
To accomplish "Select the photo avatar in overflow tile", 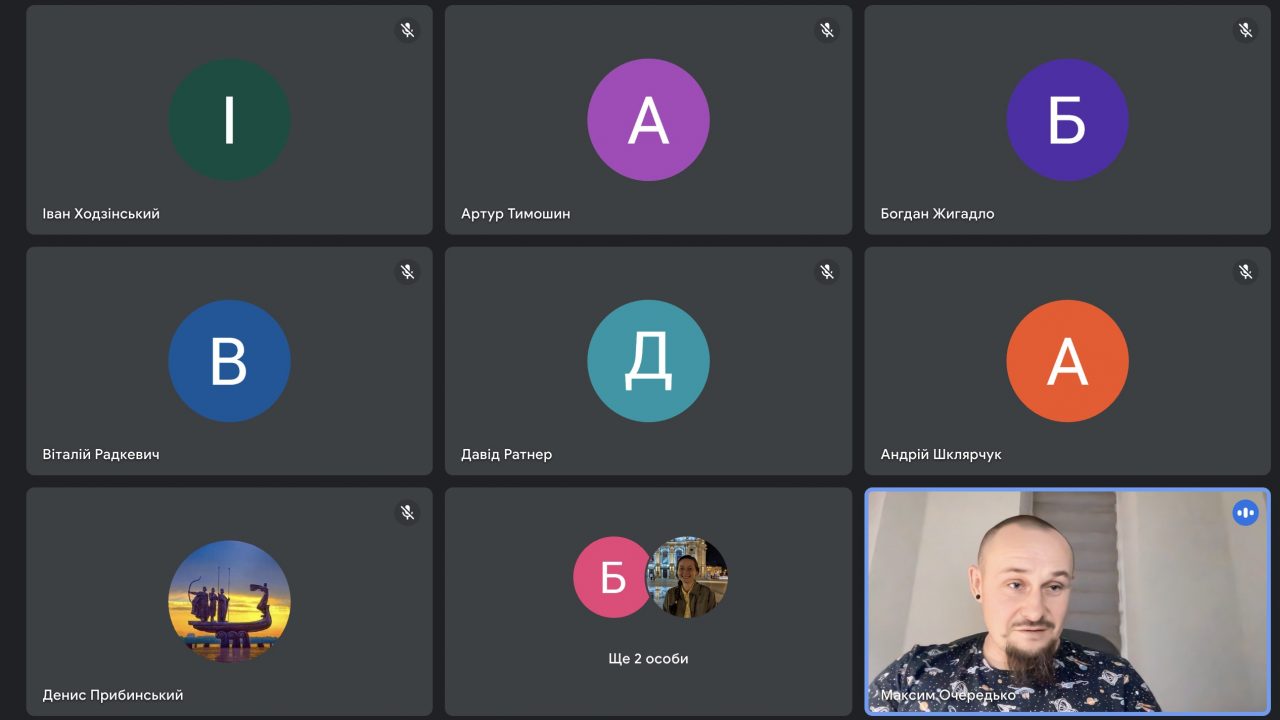I will [x=687, y=577].
